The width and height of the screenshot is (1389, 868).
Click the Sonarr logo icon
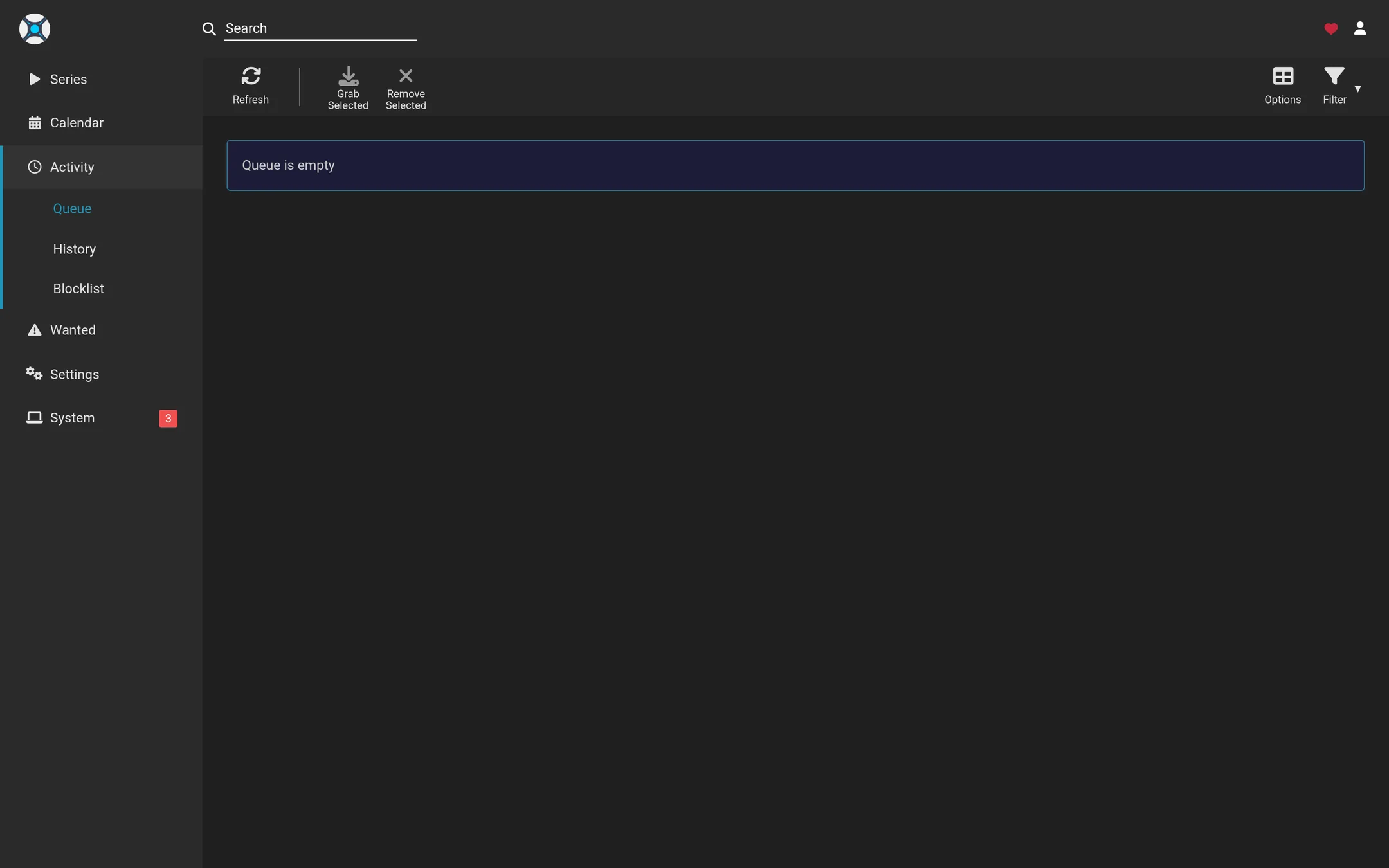point(35,29)
